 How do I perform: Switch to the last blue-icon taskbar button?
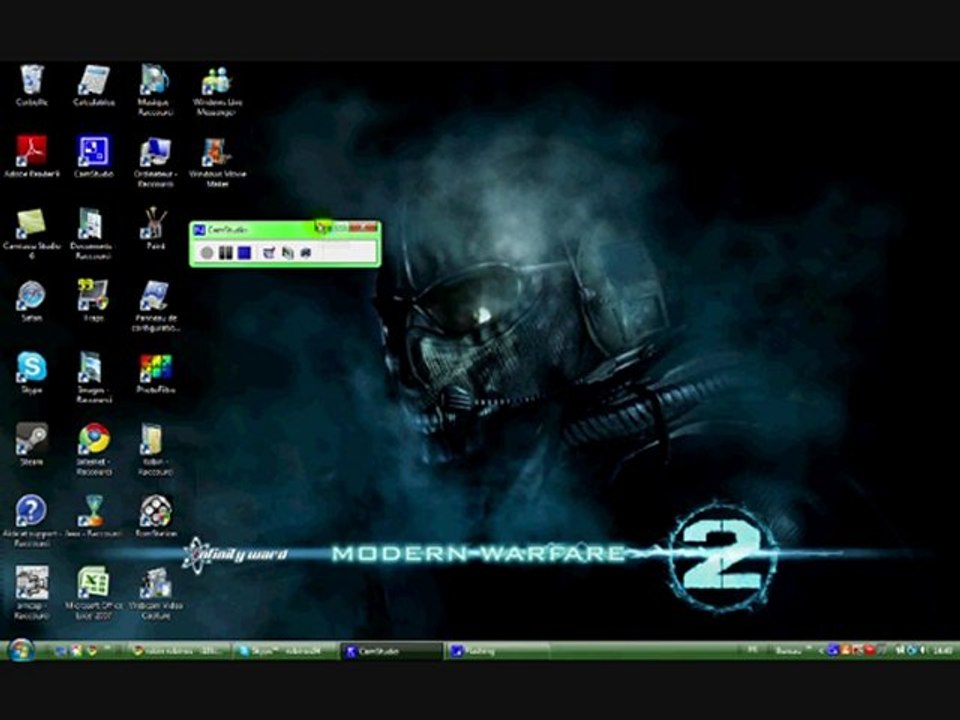[497, 651]
